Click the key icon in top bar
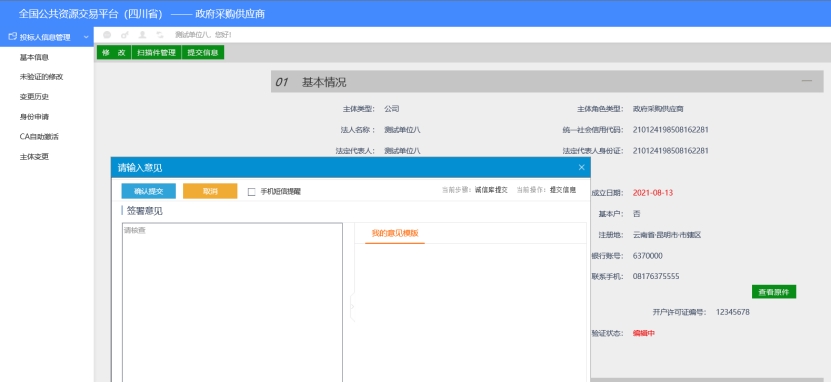 pyautogui.click(x=125, y=35)
